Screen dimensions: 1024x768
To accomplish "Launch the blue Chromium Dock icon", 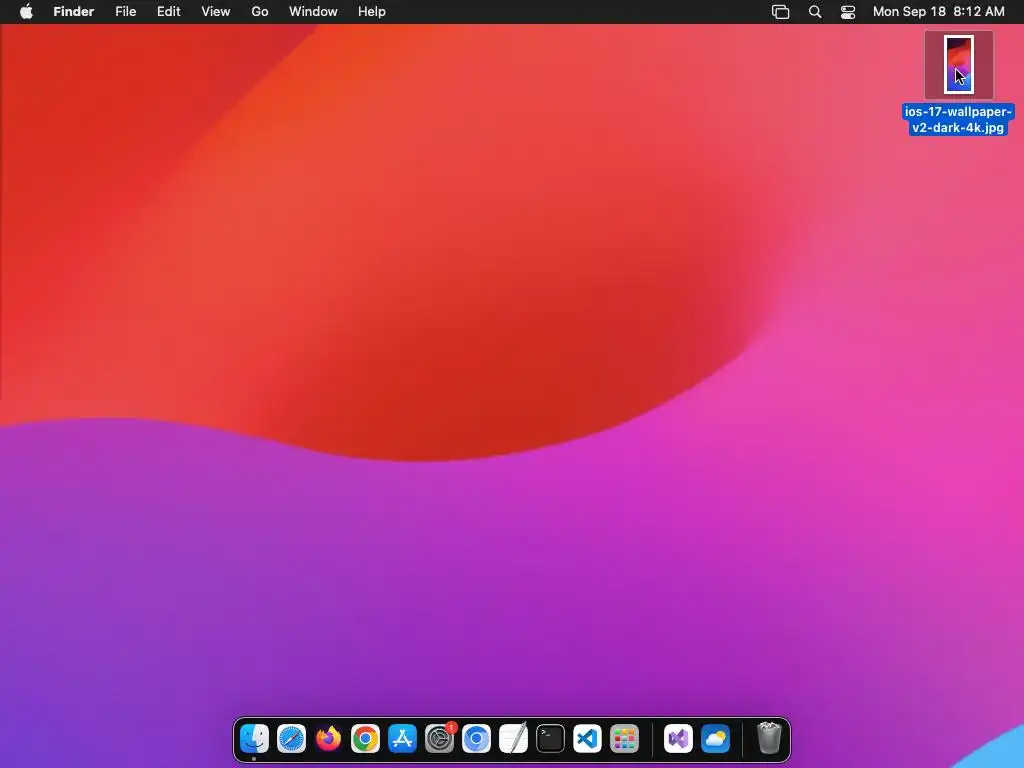I will [476, 739].
